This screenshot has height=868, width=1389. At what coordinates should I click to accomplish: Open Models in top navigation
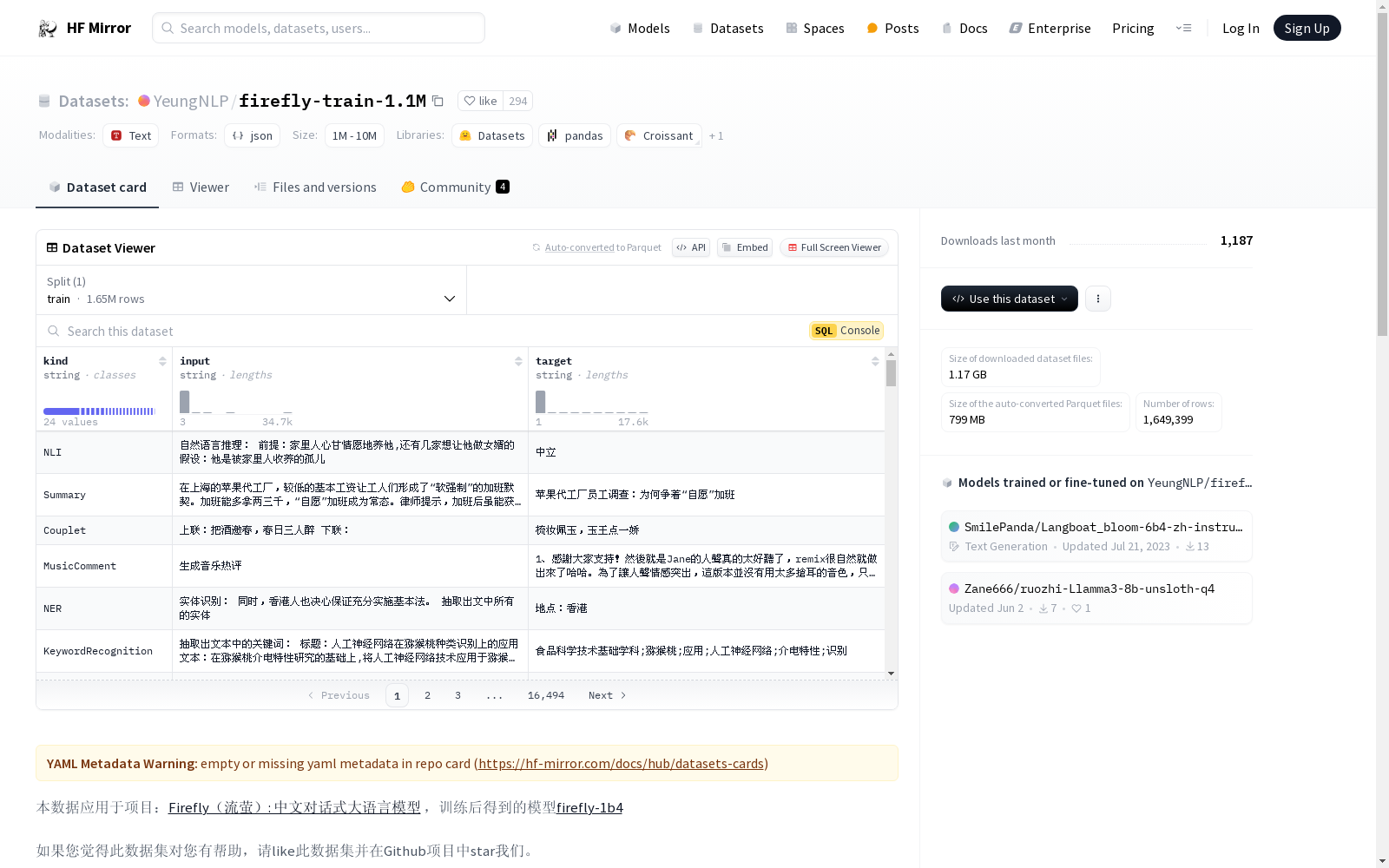[640, 29]
